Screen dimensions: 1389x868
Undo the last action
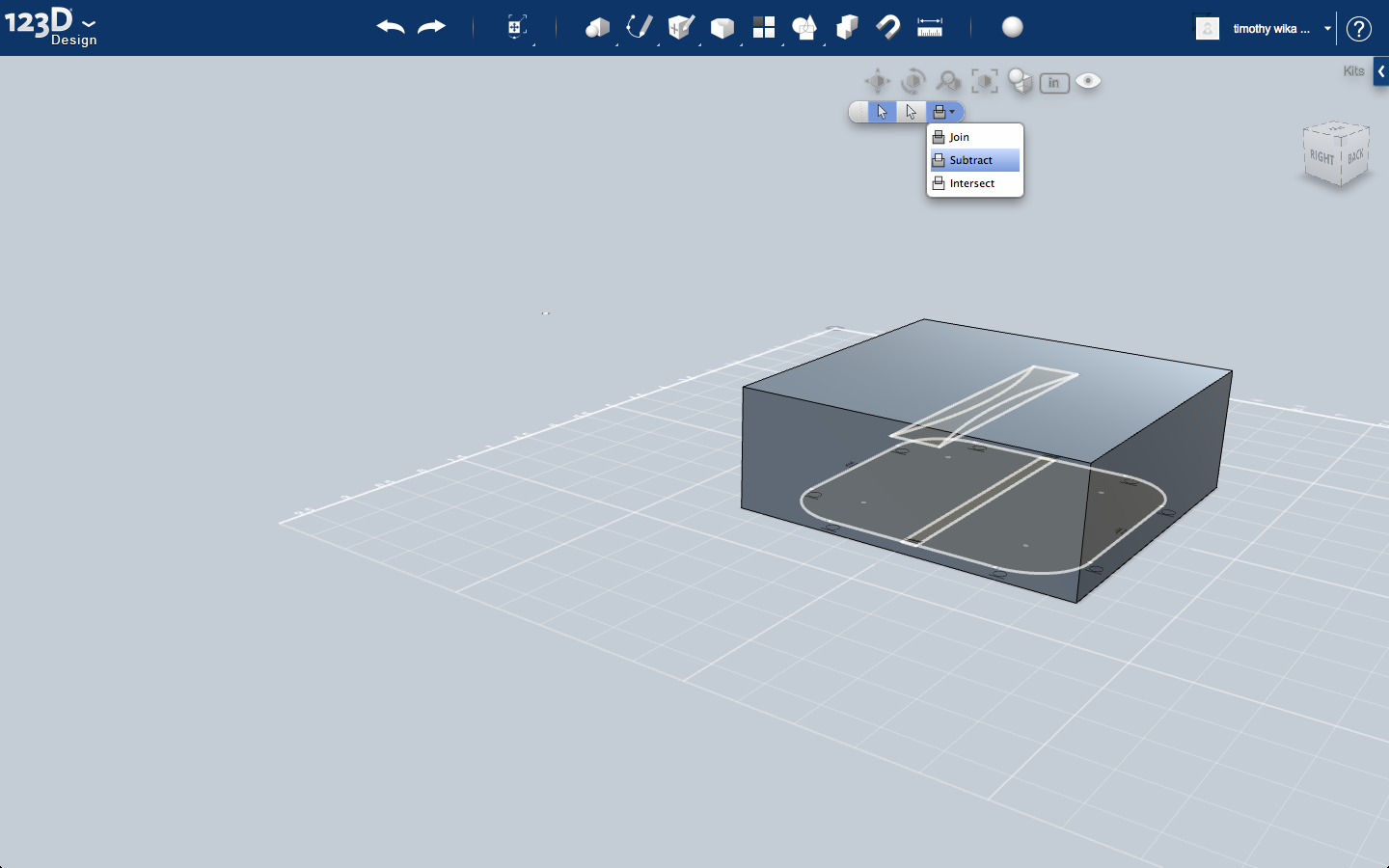391,27
